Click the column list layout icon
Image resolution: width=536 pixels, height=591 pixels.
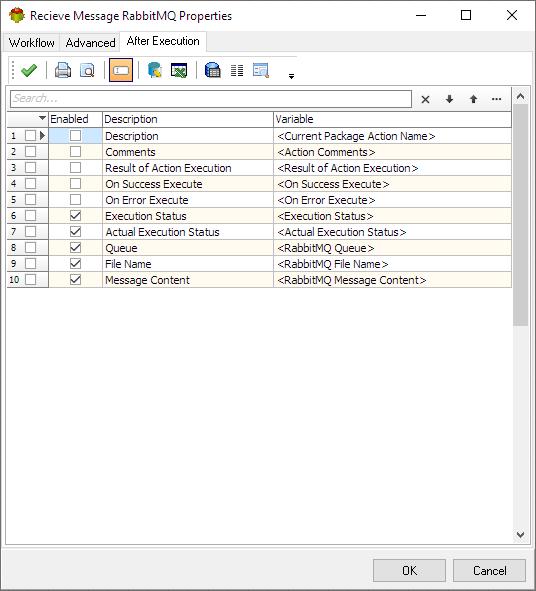click(x=237, y=70)
